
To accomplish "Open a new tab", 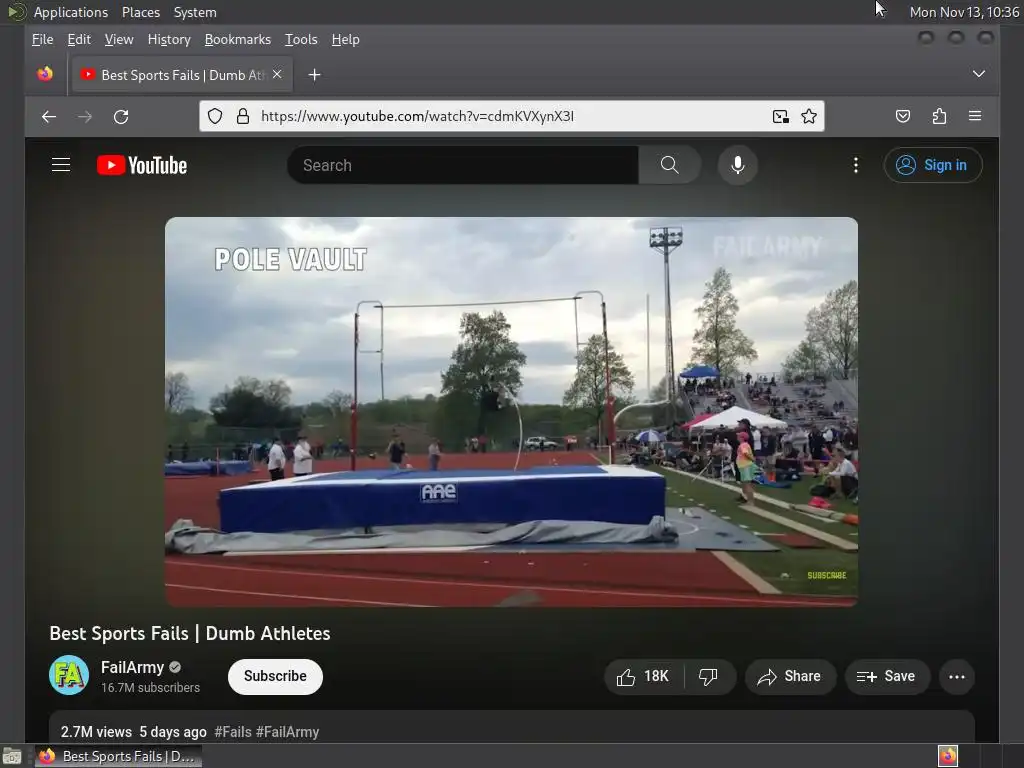I will pos(314,75).
